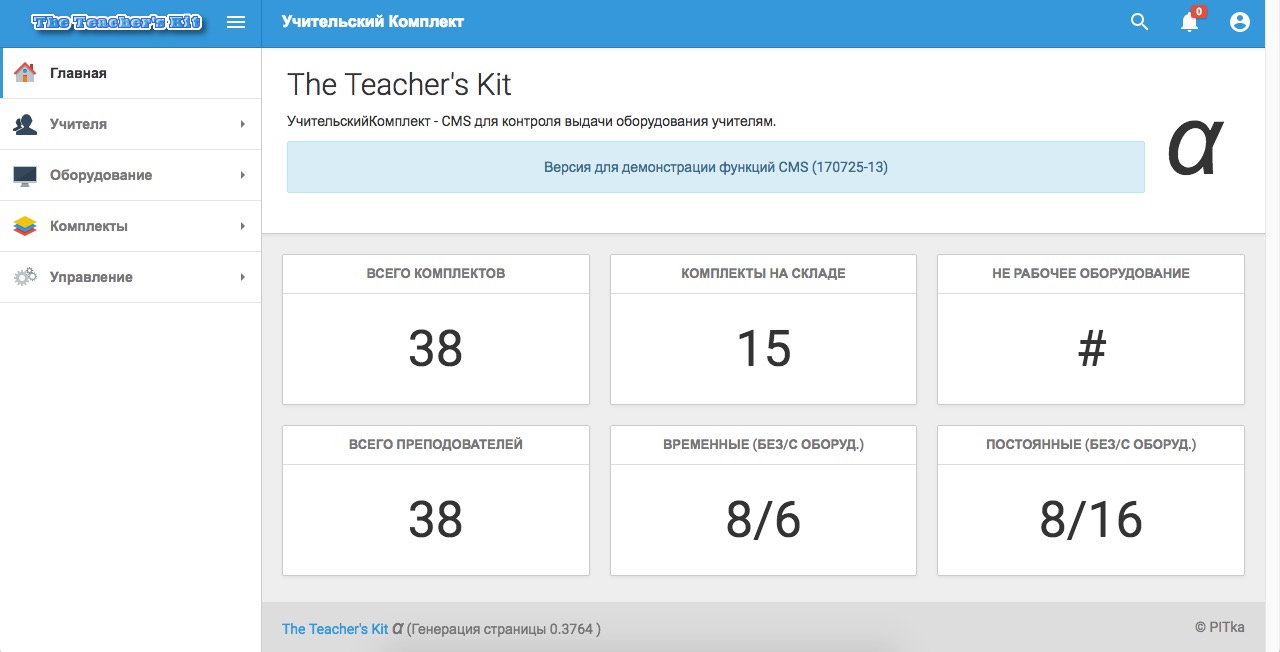This screenshot has width=1280, height=652.
Task: Click the Всего преподователей heading
Action: coord(436,444)
